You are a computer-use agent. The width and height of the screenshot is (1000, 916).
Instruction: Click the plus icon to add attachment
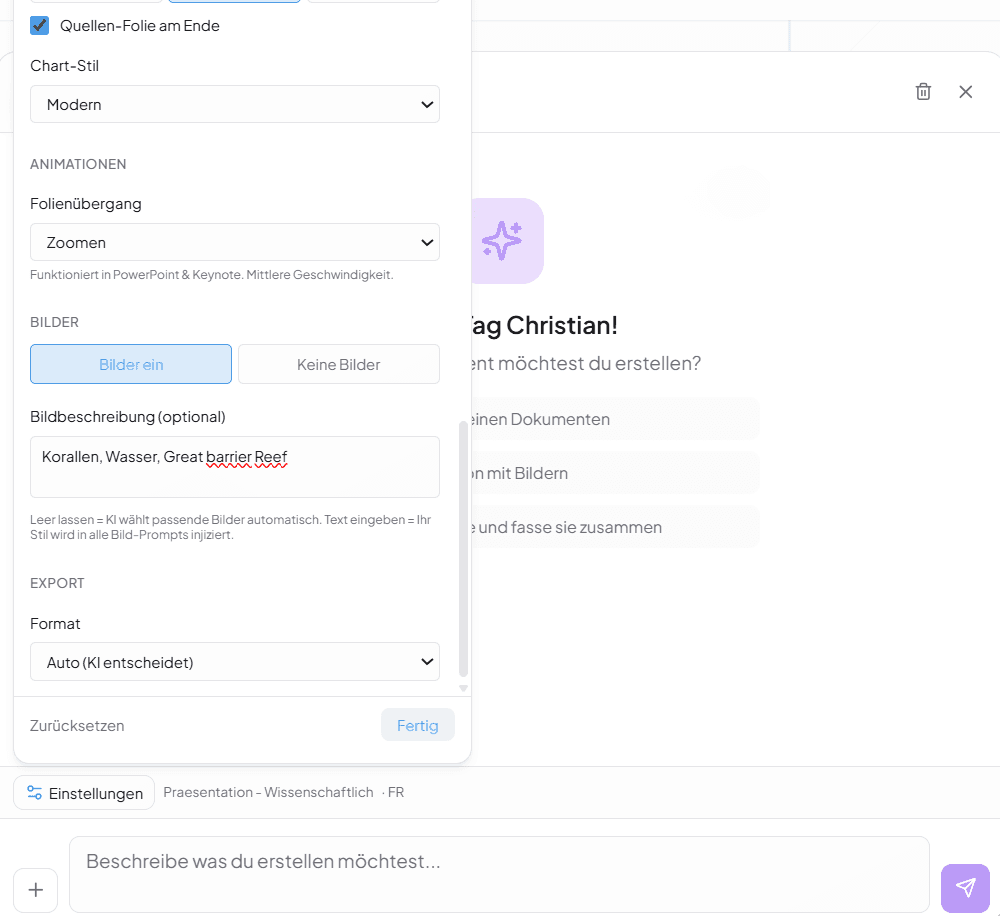pos(36,889)
